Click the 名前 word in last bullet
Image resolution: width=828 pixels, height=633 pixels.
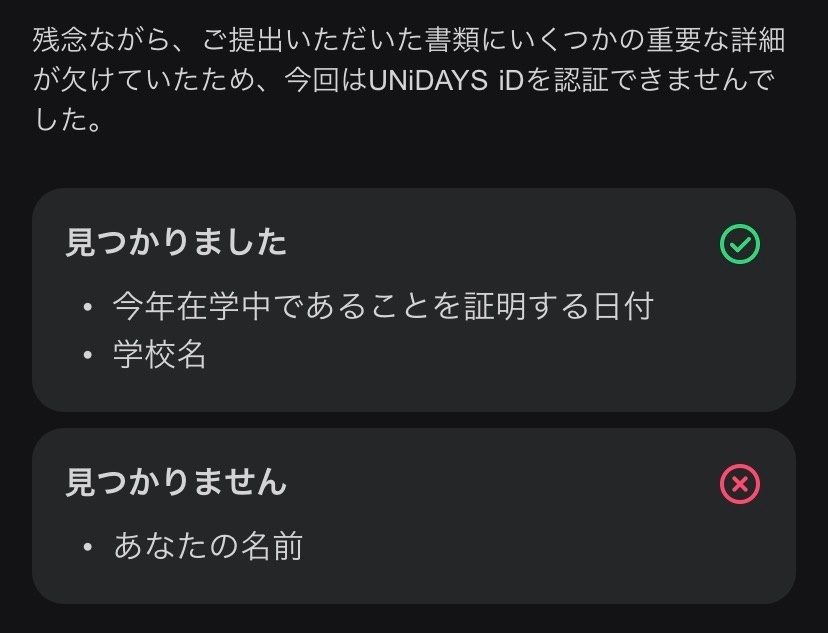click(272, 546)
